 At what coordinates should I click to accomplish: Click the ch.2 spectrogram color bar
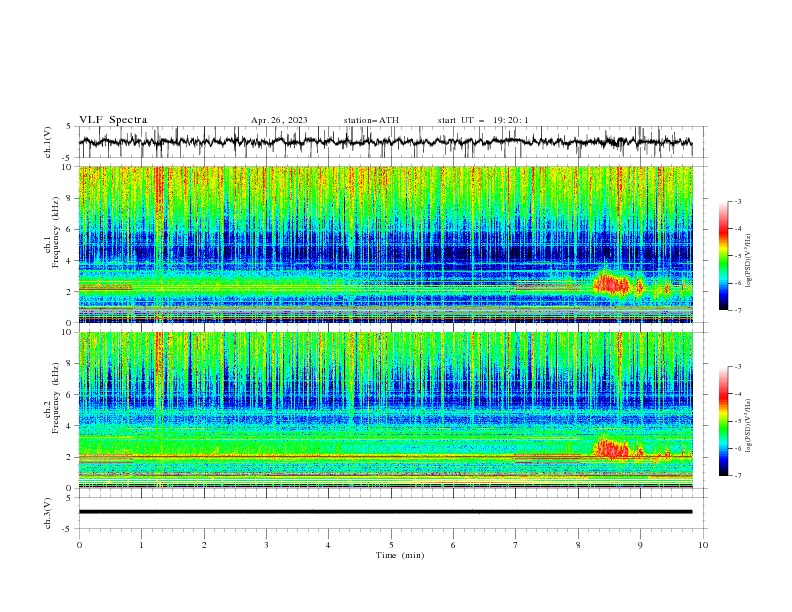pyautogui.click(x=724, y=421)
